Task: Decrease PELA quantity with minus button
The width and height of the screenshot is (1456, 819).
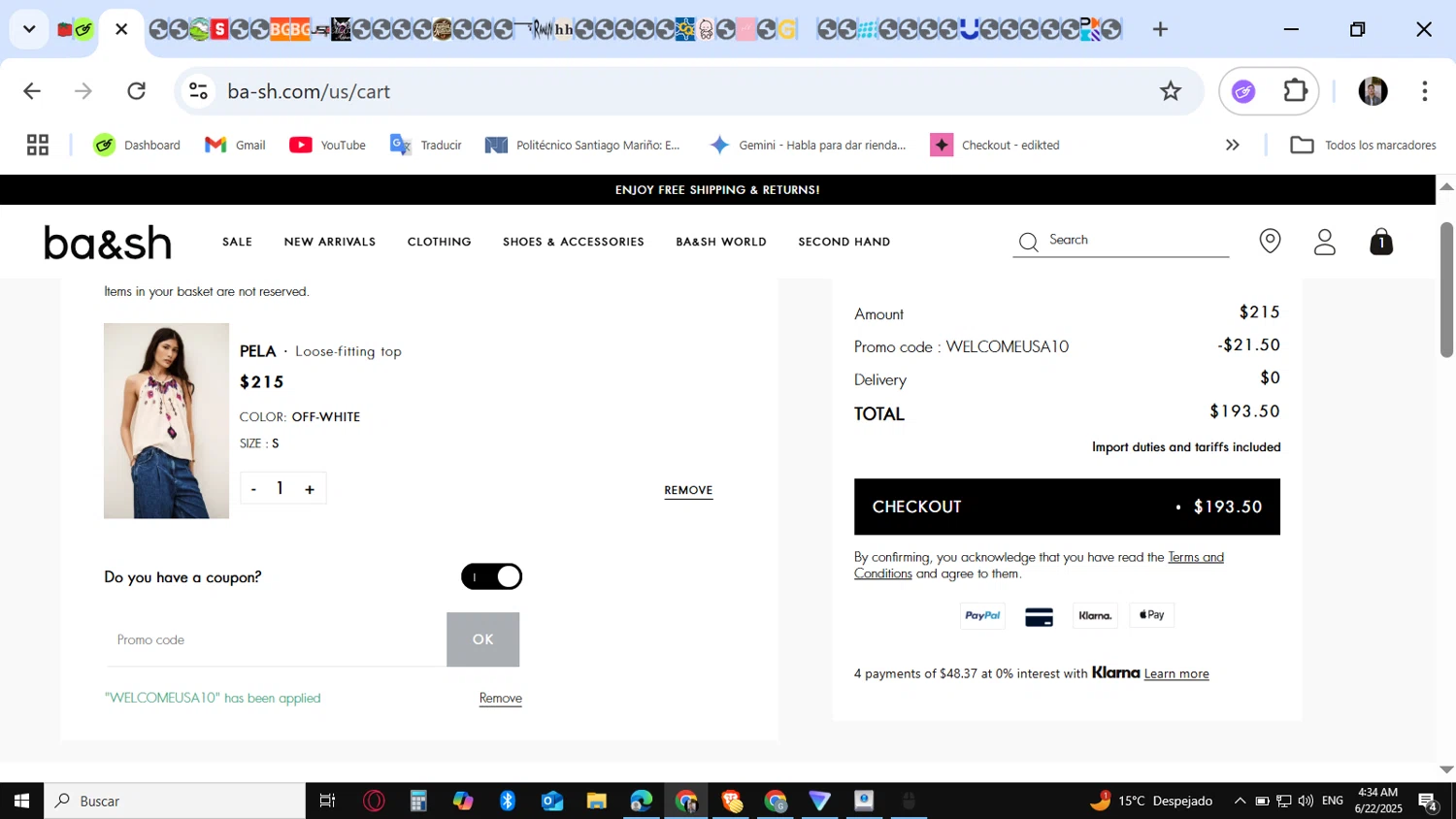Action: [253, 489]
